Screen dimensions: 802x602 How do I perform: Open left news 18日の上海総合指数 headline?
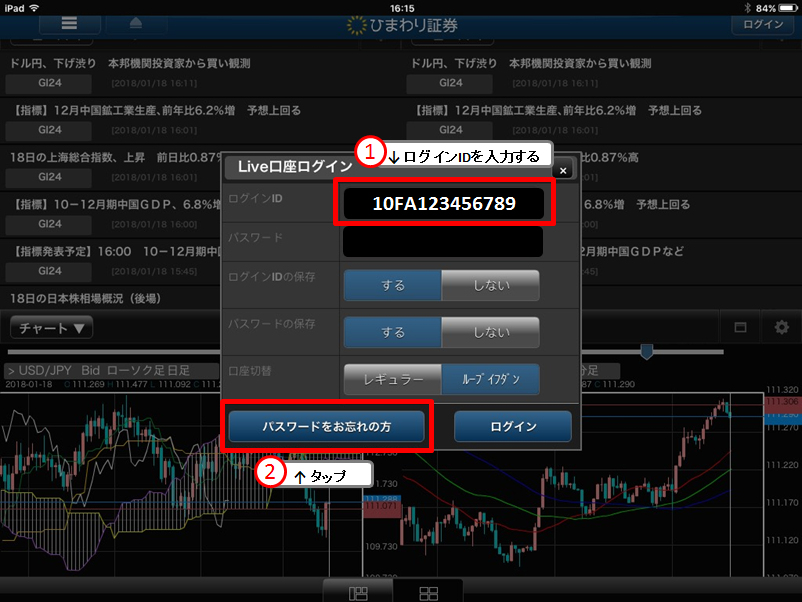[116, 158]
